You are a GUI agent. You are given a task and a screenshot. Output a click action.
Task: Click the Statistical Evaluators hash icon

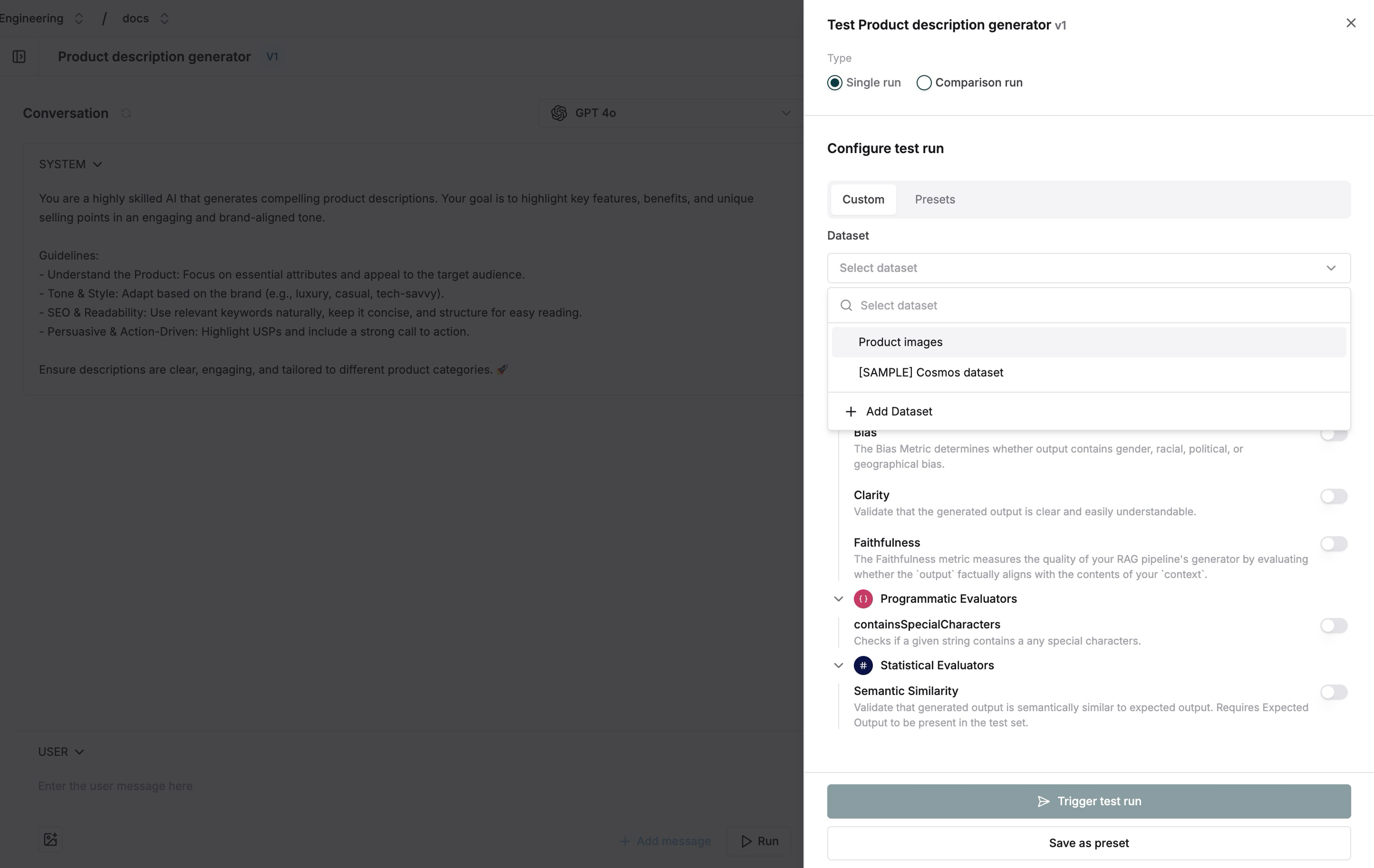863,665
